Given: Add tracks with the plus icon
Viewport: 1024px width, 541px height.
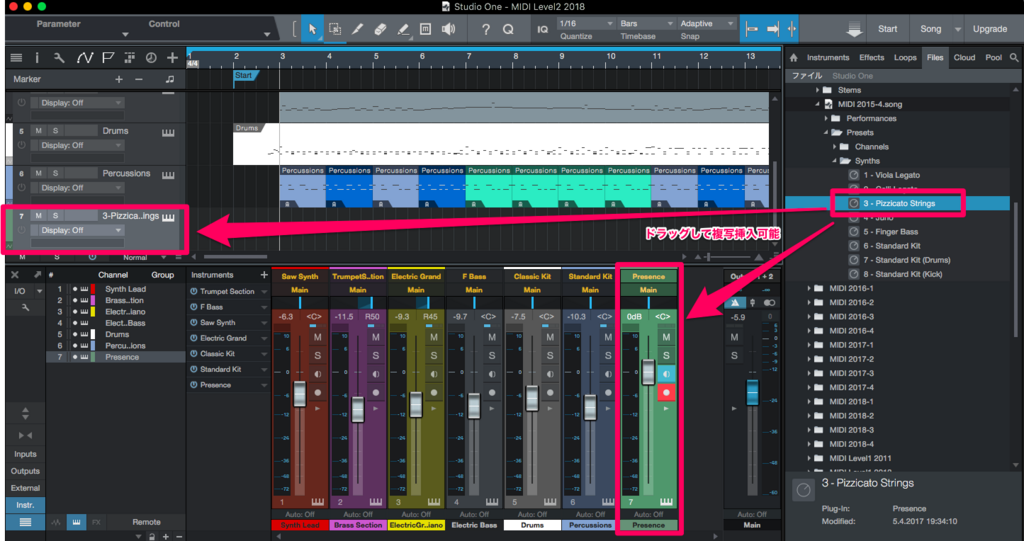Looking at the screenshot, I should 172,57.
